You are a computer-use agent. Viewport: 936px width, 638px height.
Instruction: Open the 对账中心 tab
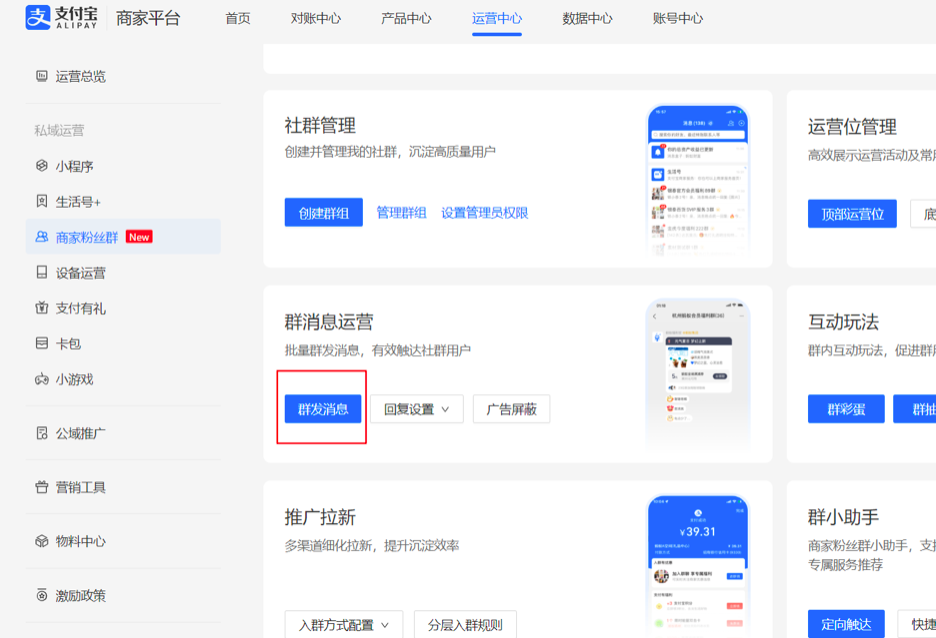click(316, 18)
